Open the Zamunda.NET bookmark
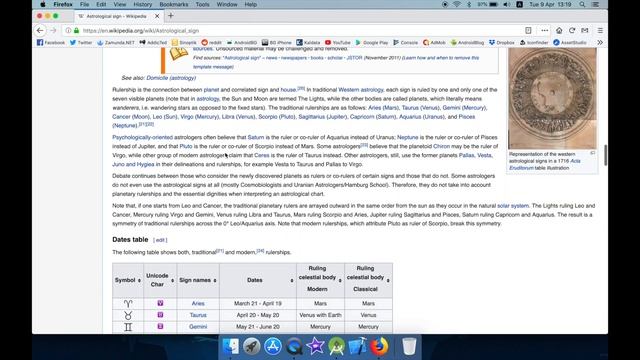640x360 pixels. point(116,42)
